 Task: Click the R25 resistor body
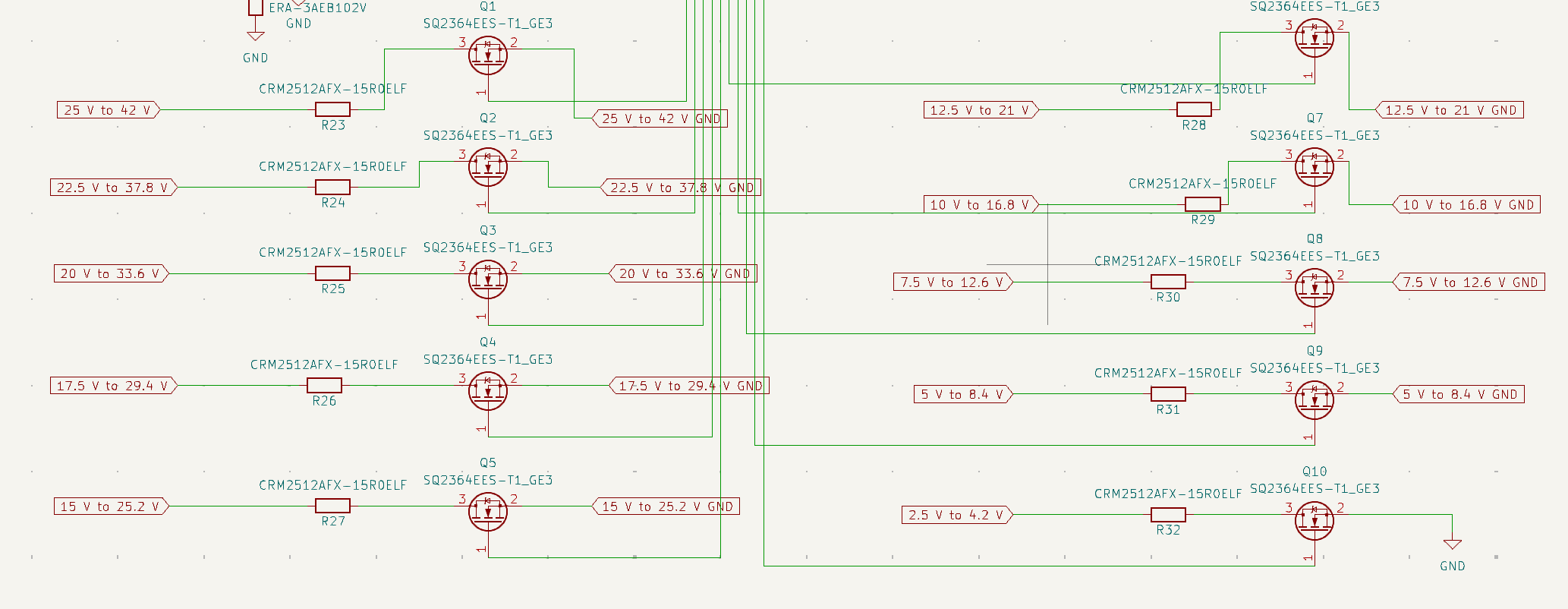tap(332, 273)
